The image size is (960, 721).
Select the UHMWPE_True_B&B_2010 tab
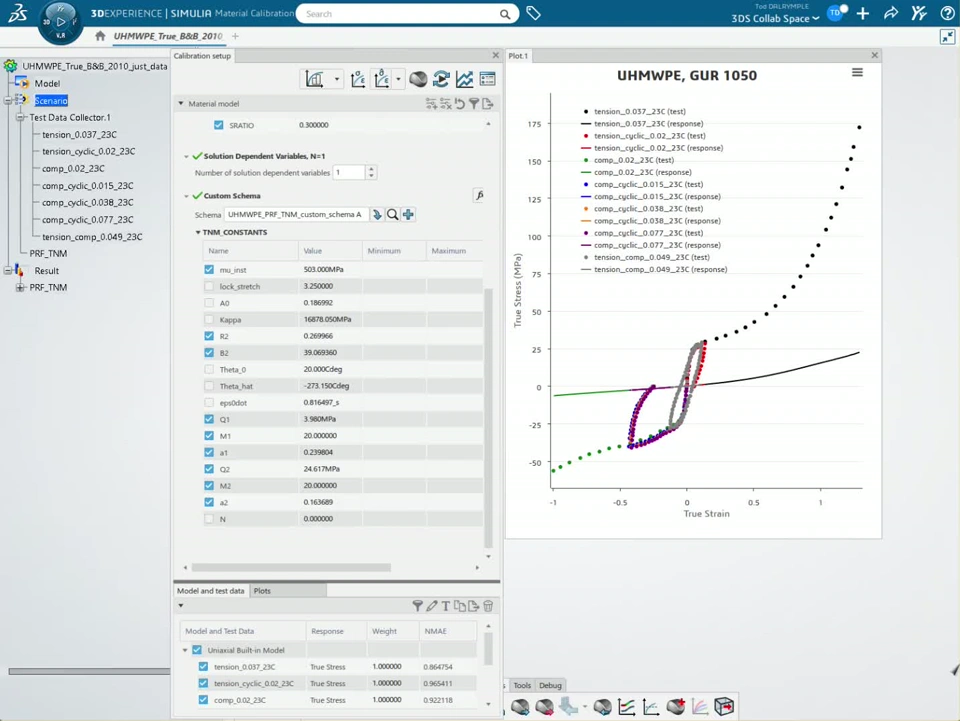point(168,36)
